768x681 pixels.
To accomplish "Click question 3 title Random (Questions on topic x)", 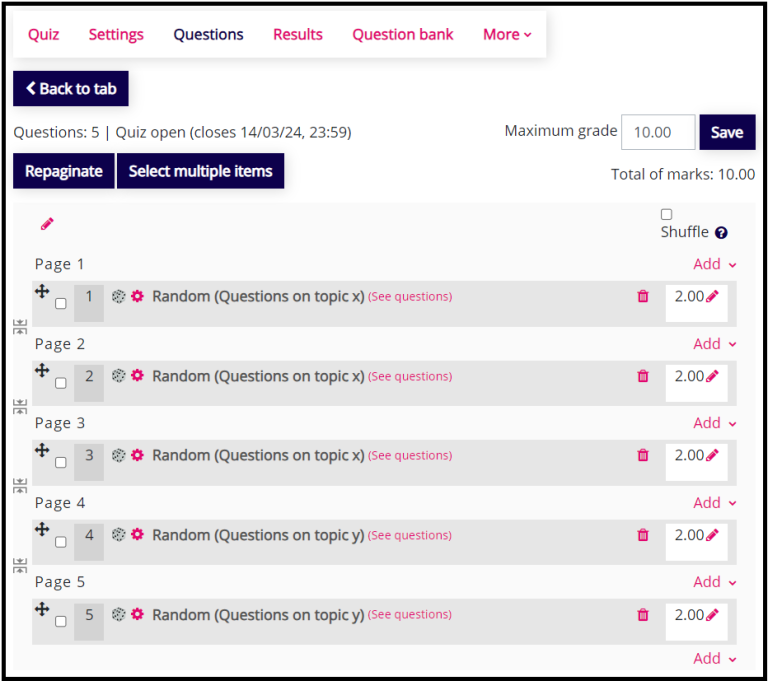I will click(258, 455).
